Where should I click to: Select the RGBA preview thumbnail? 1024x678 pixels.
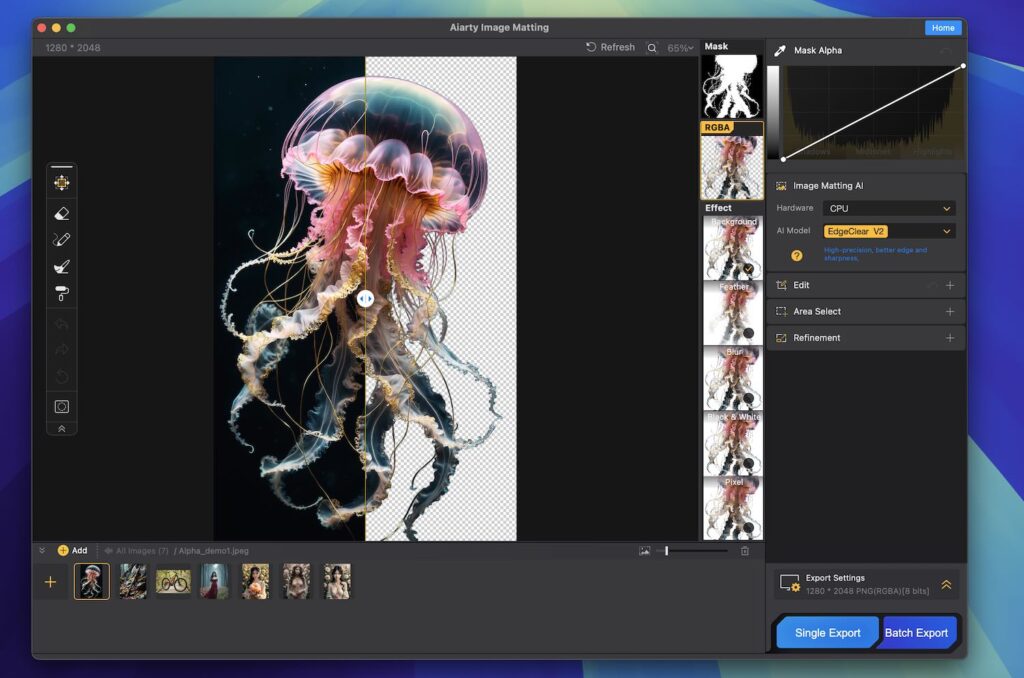731,161
